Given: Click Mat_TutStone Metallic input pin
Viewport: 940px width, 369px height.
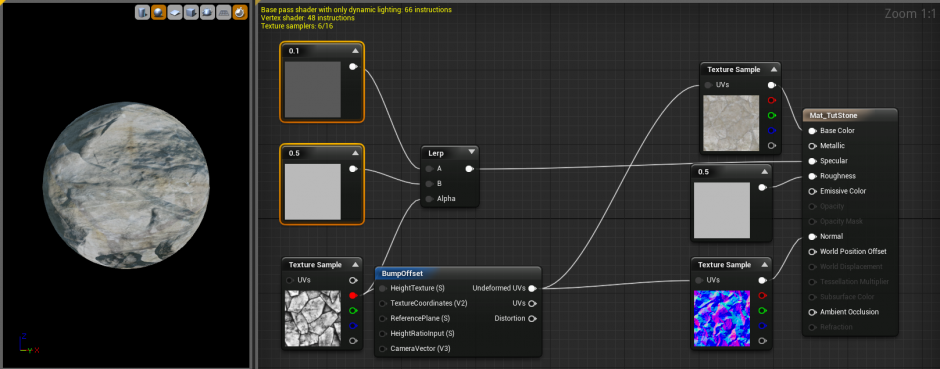Looking at the screenshot, I should tap(812, 146).
